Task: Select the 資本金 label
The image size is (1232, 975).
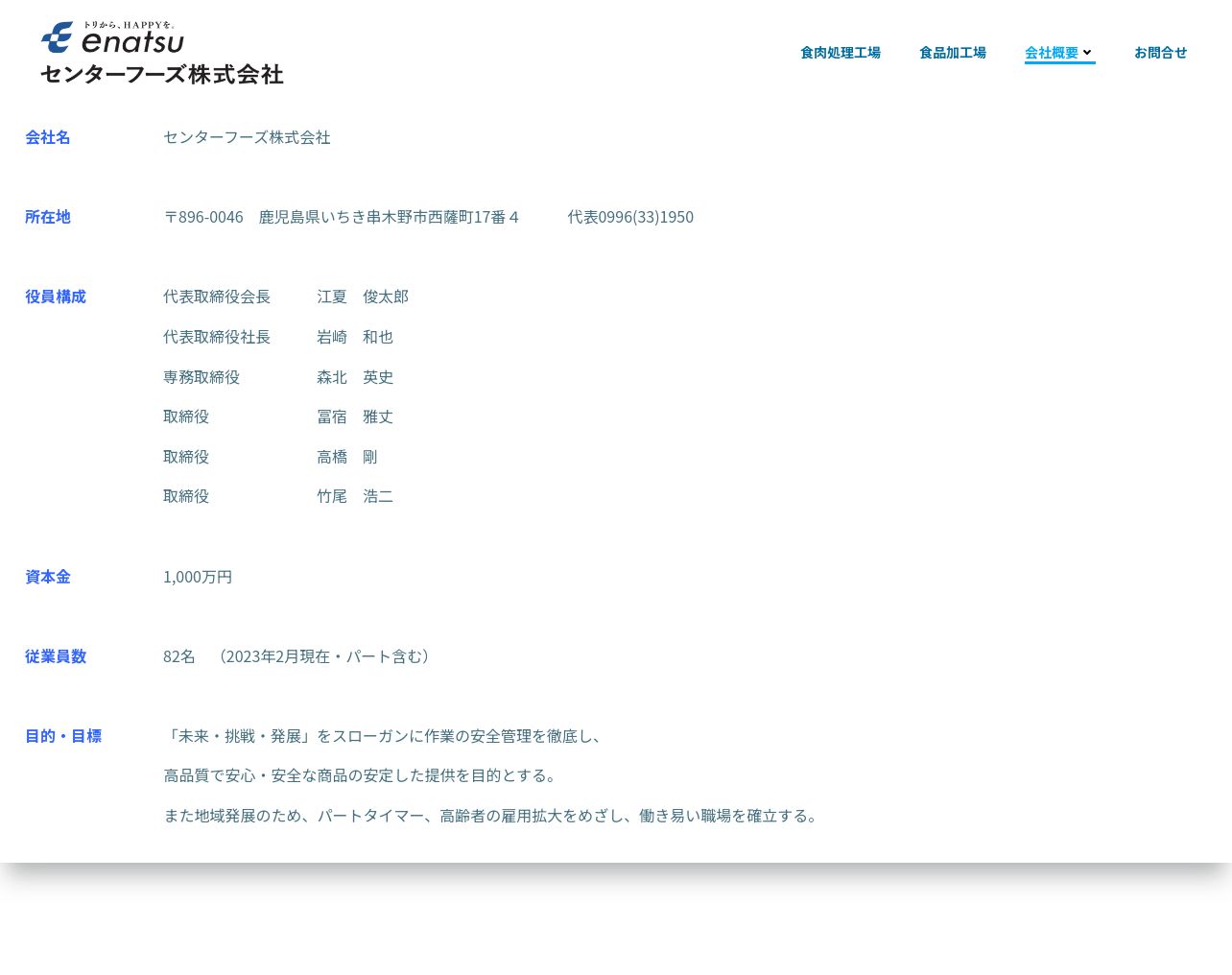Action: (48, 577)
